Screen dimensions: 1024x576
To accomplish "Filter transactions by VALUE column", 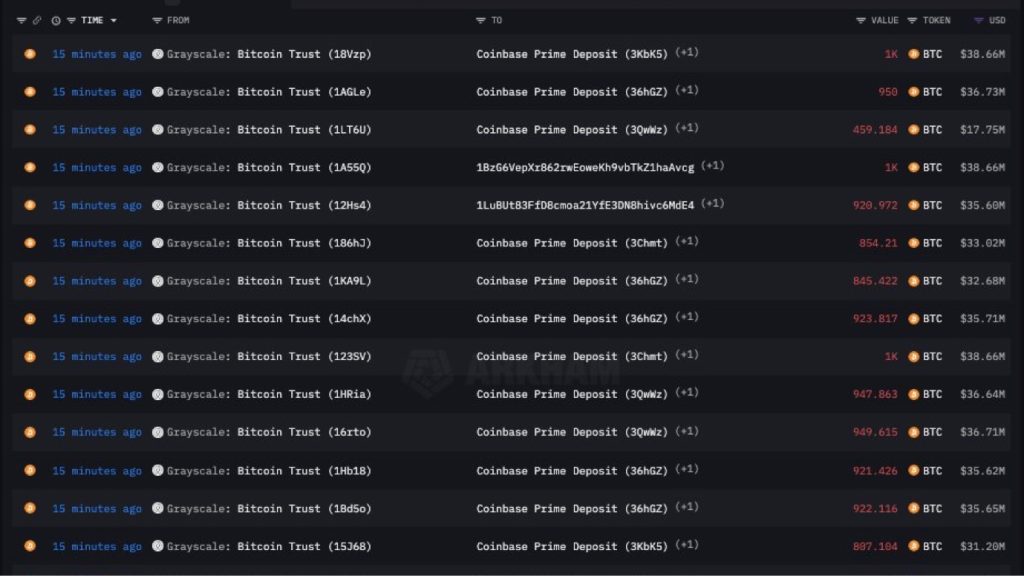I will coord(861,20).
